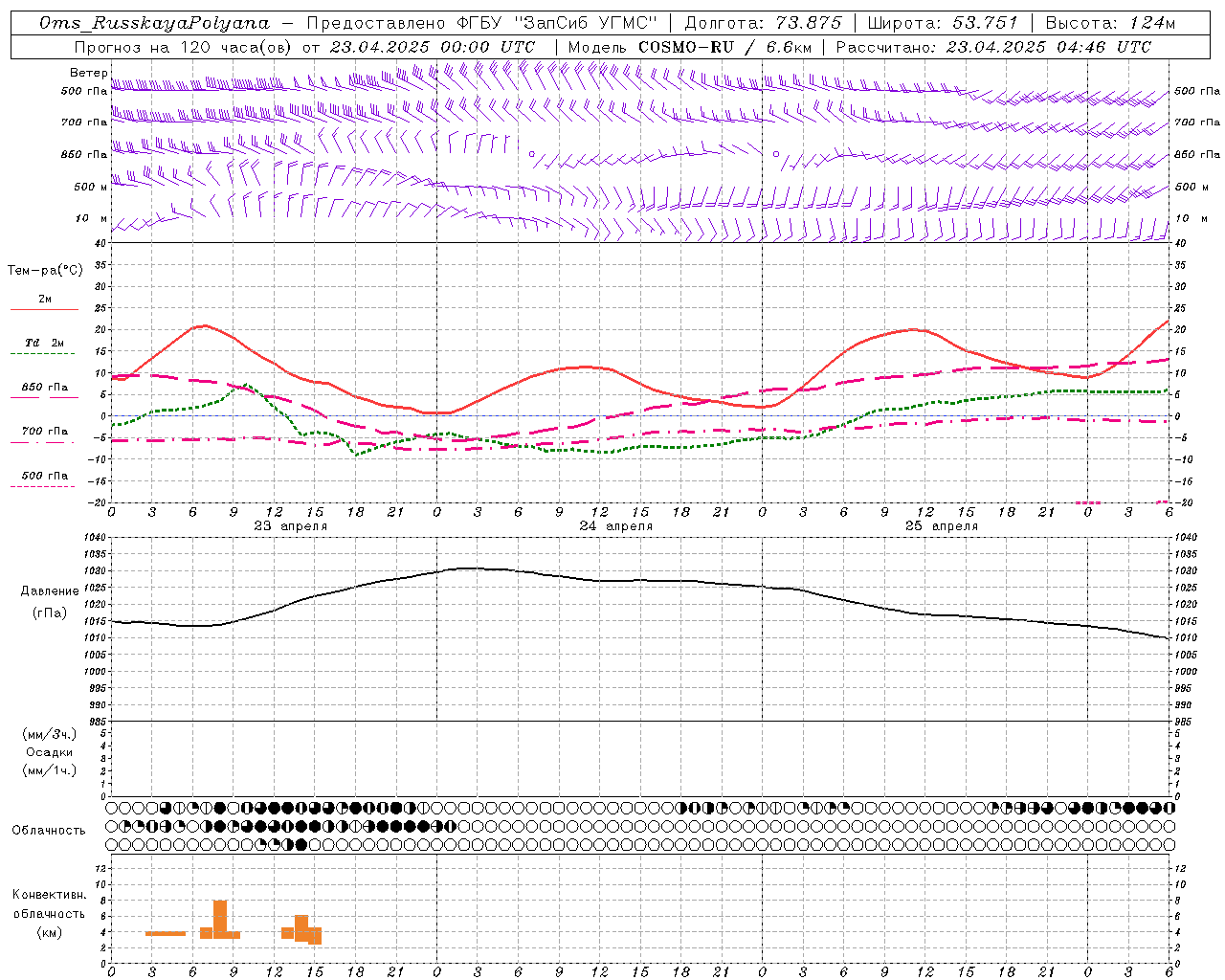This screenshot has height=980, width=1225.
Task: Click the tallest orange convective cloud bar
Action: tap(220, 920)
